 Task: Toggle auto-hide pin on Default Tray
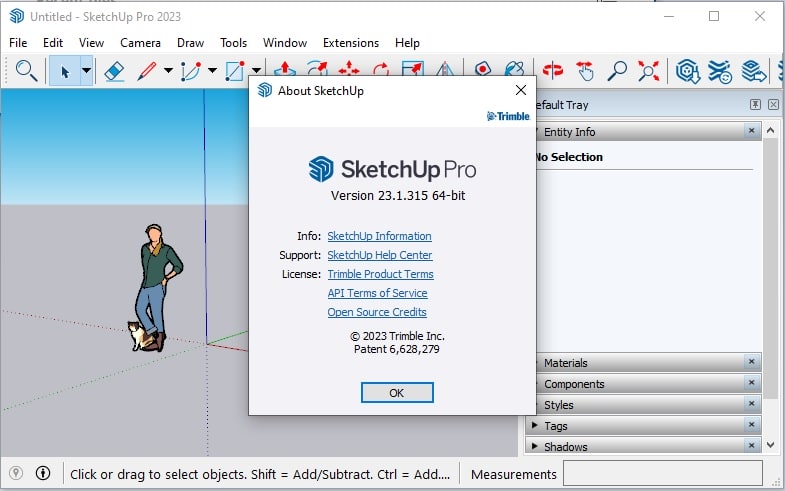coord(755,104)
